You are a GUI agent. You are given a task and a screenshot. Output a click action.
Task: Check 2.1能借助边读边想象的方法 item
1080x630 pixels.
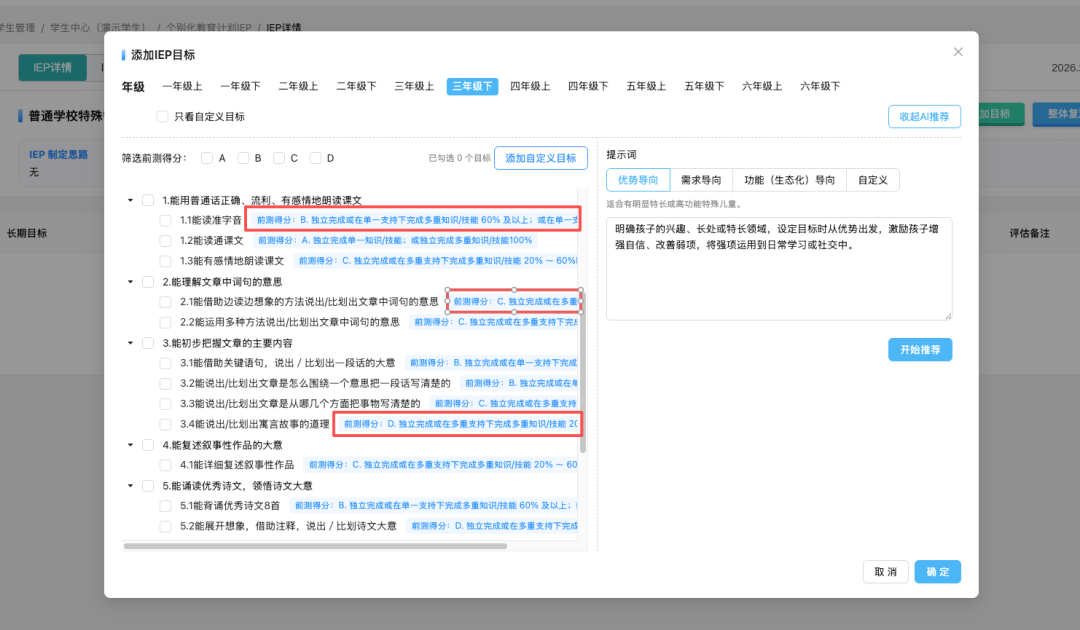tap(165, 302)
